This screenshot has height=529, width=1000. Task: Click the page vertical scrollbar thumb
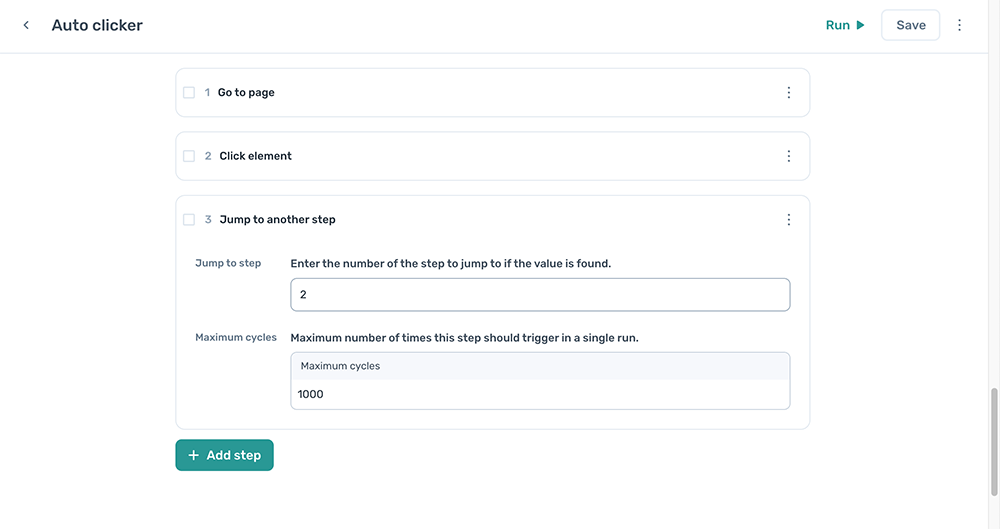coord(994,442)
